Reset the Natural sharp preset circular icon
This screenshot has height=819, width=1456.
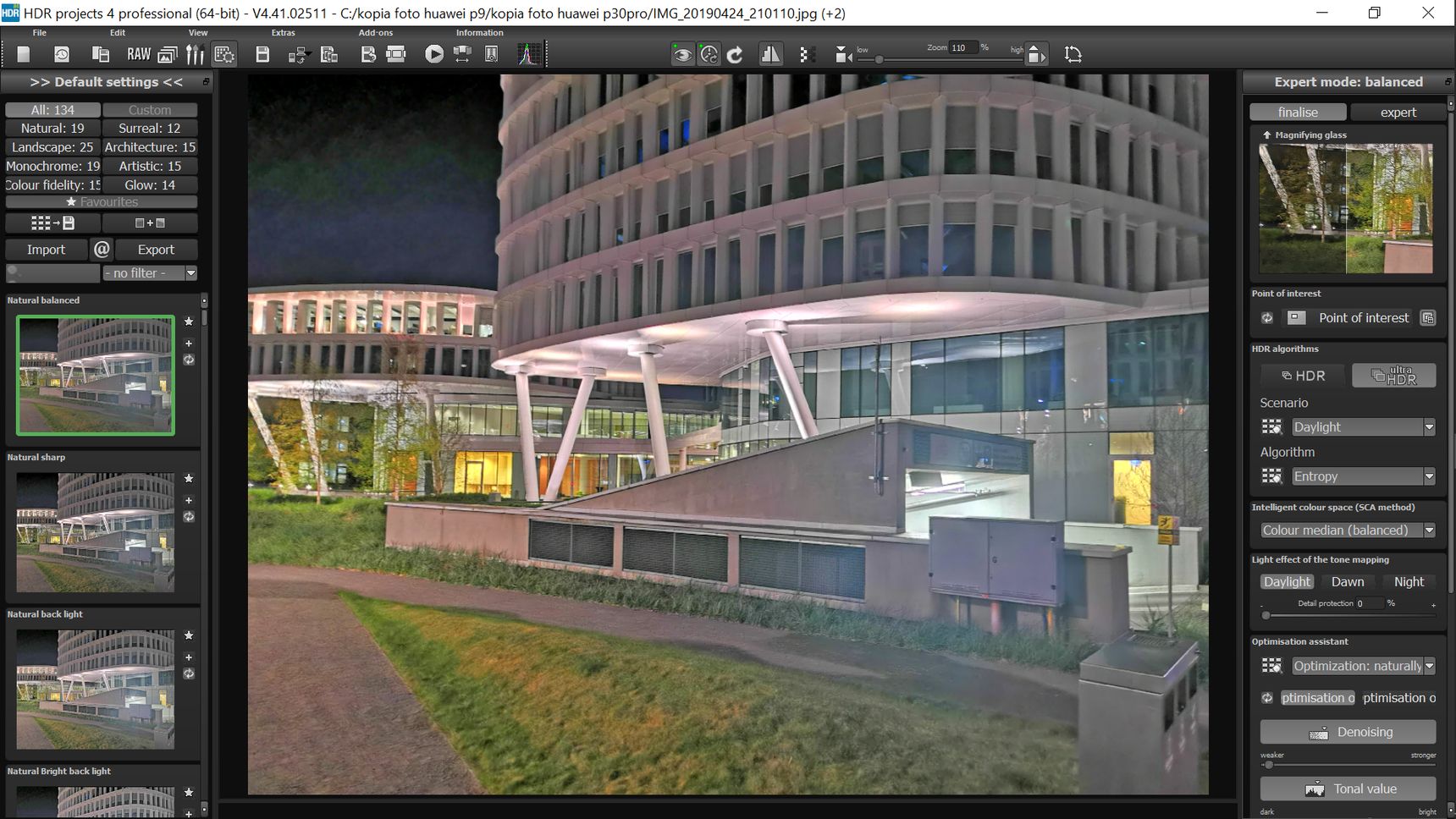pyautogui.click(x=189, y=517)
